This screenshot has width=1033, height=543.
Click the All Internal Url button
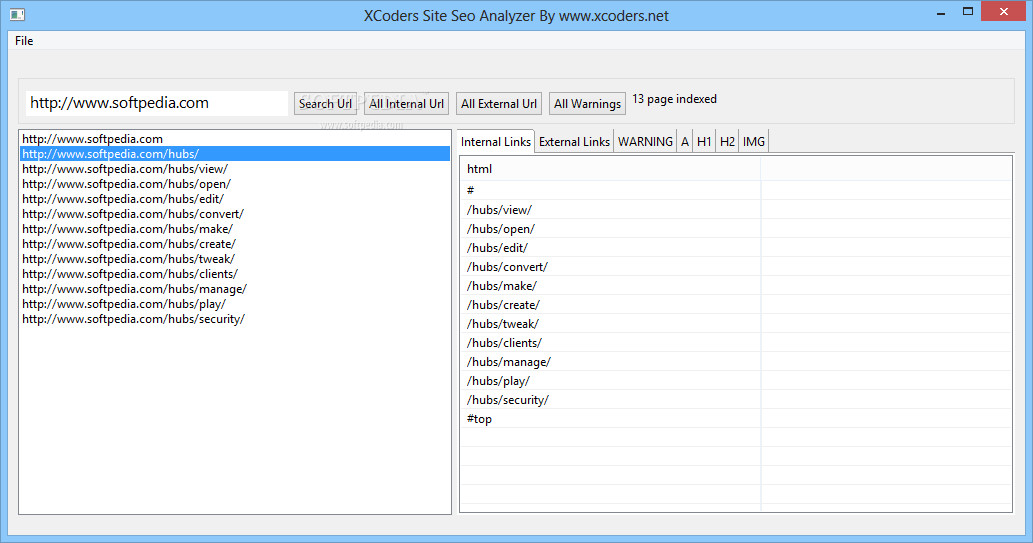tap(406, 103)
